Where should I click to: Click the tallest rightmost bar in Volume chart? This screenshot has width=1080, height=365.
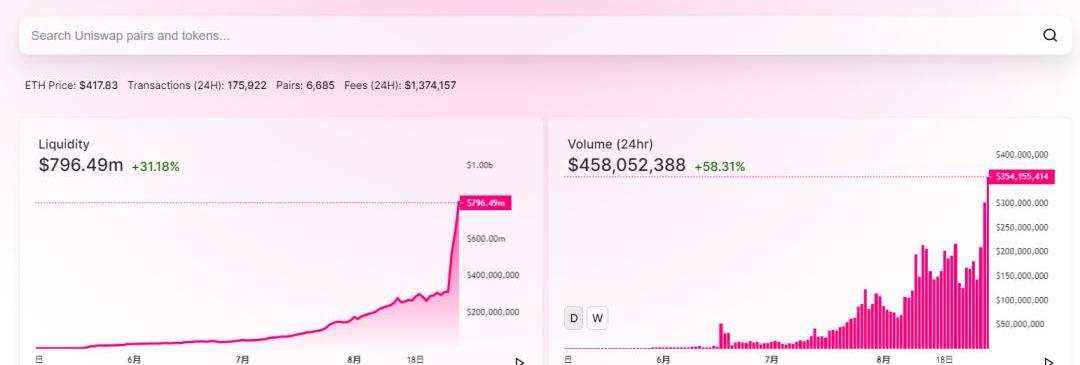click(989, 262)
